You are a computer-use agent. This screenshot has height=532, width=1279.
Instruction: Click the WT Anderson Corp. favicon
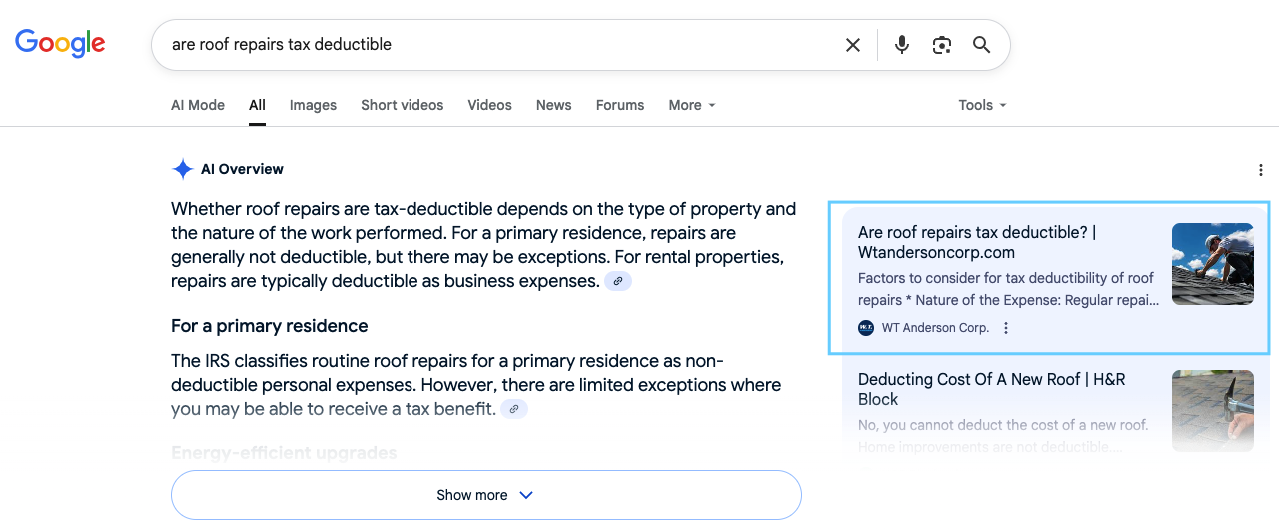[x=866, y=328]
